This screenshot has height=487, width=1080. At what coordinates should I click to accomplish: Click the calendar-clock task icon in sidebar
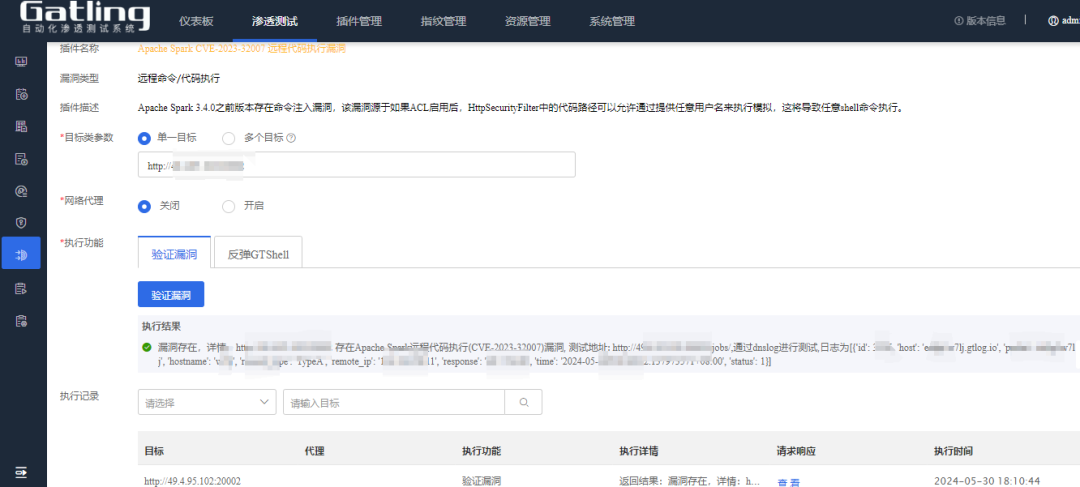click(x=21, y=94)
